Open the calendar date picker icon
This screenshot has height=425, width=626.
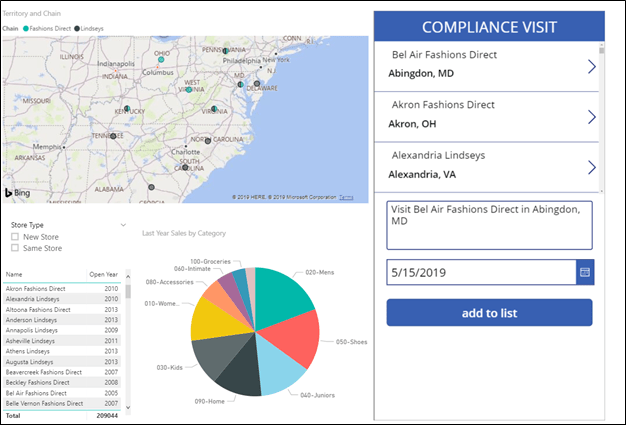point(585,271)
